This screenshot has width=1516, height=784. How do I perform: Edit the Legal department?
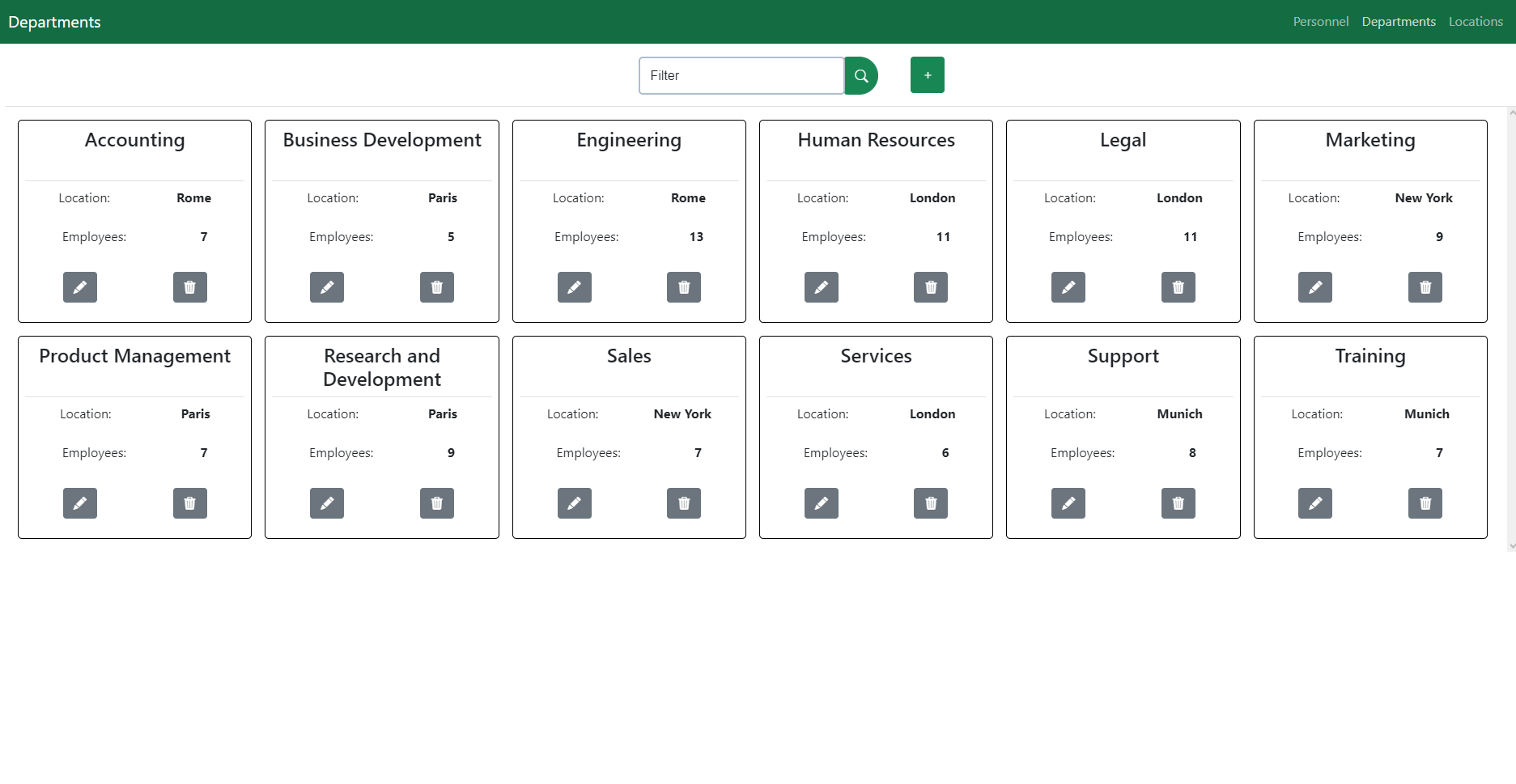1068,287
